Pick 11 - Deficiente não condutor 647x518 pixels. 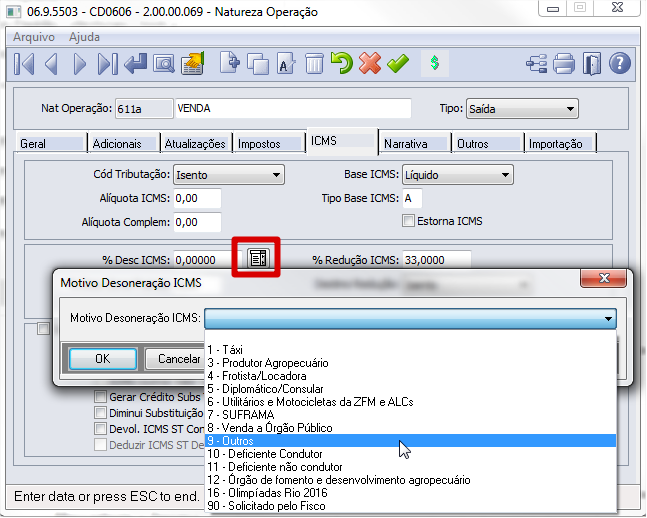(x=410, y=467)
